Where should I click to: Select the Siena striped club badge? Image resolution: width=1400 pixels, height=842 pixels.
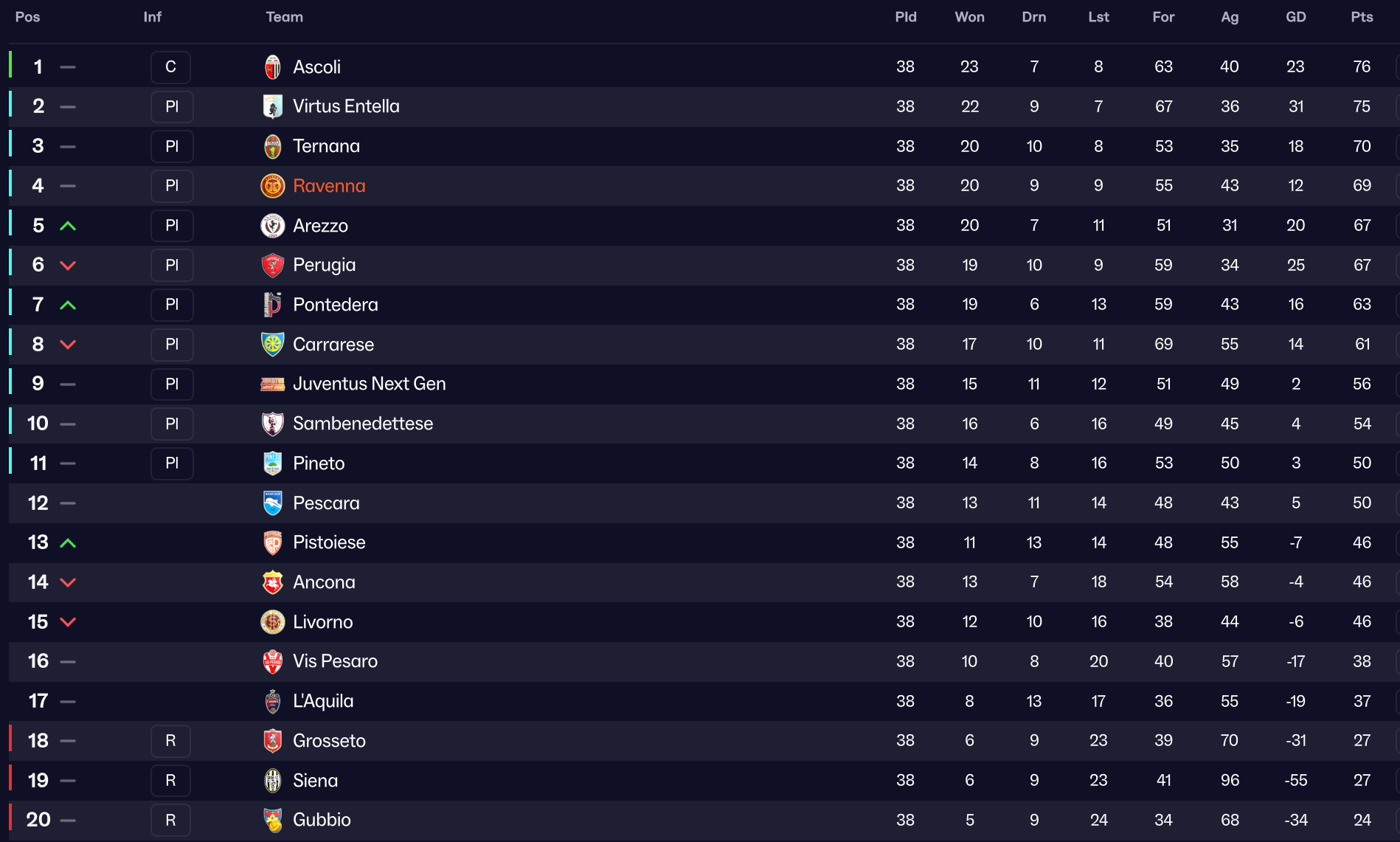click(273, 781)
